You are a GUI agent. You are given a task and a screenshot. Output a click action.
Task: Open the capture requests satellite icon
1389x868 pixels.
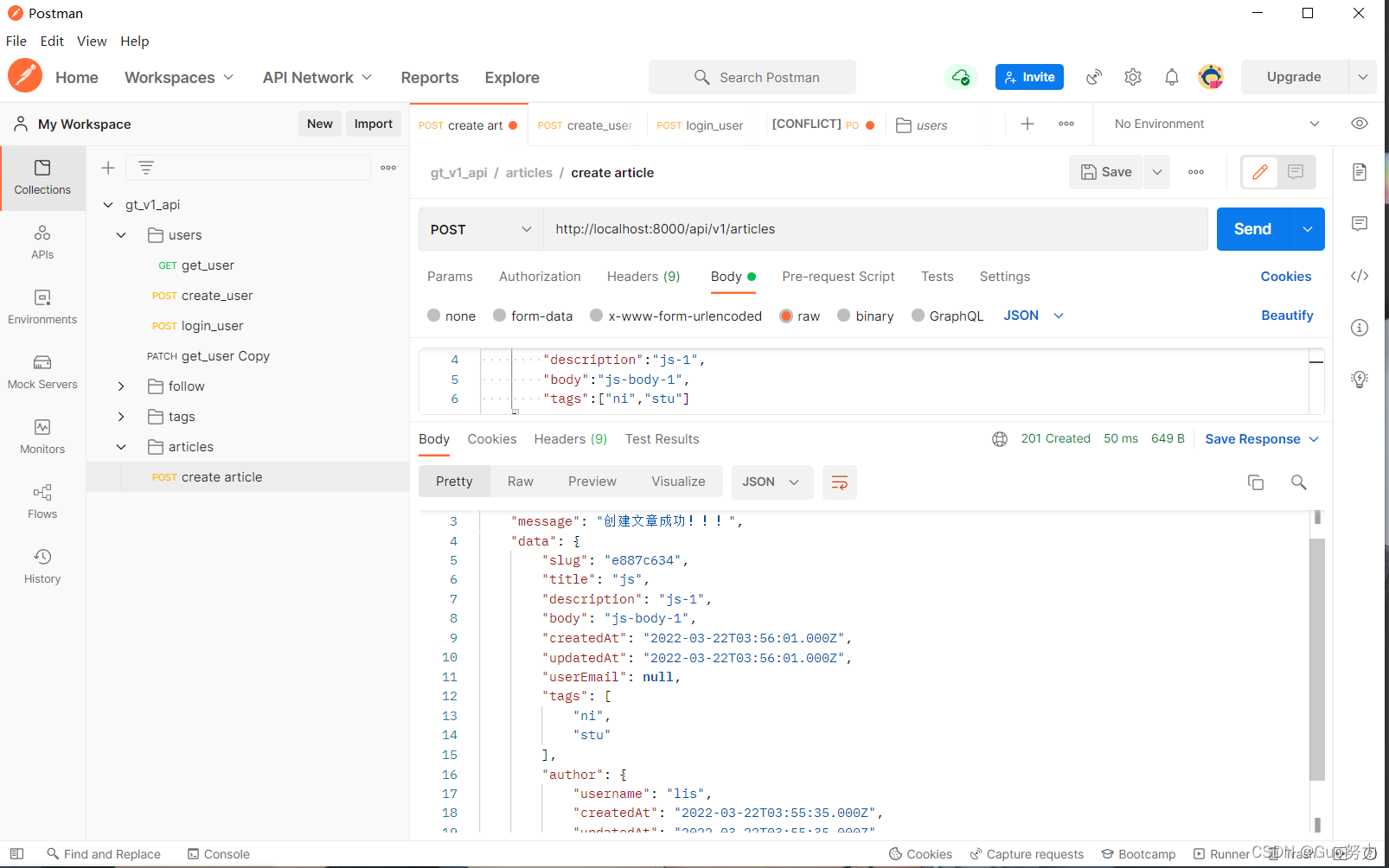[x=1094, y=77]
